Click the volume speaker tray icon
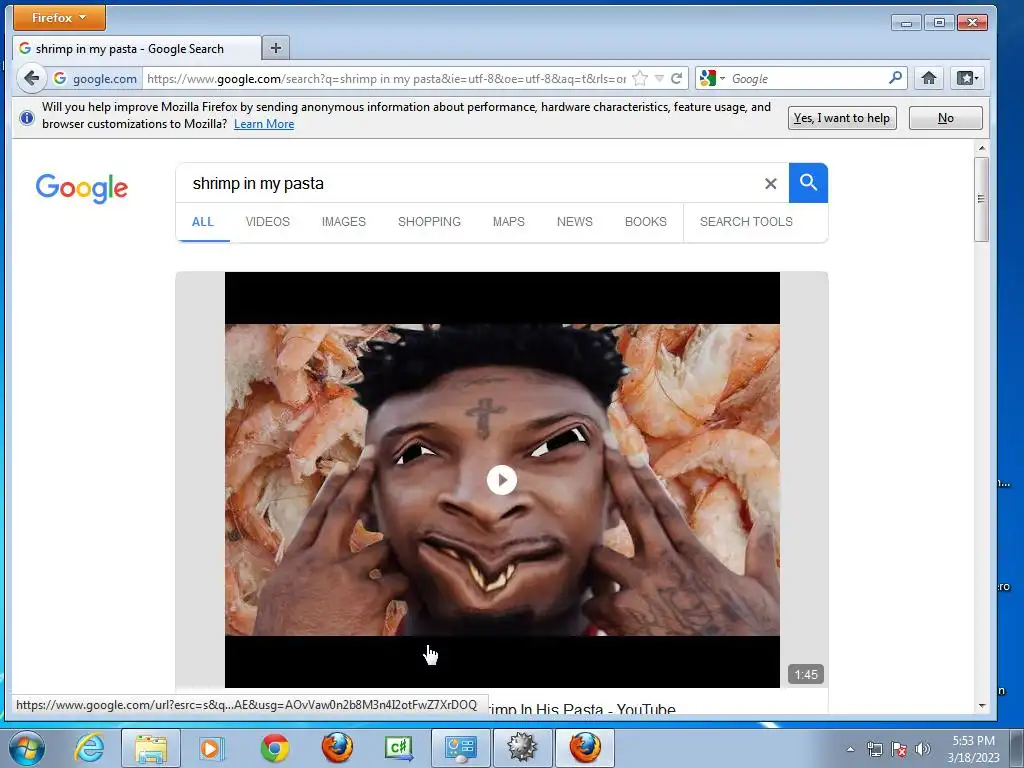The width and height of the screenshot is (1024, 768). pyautogui.click(x=923, y=748)
